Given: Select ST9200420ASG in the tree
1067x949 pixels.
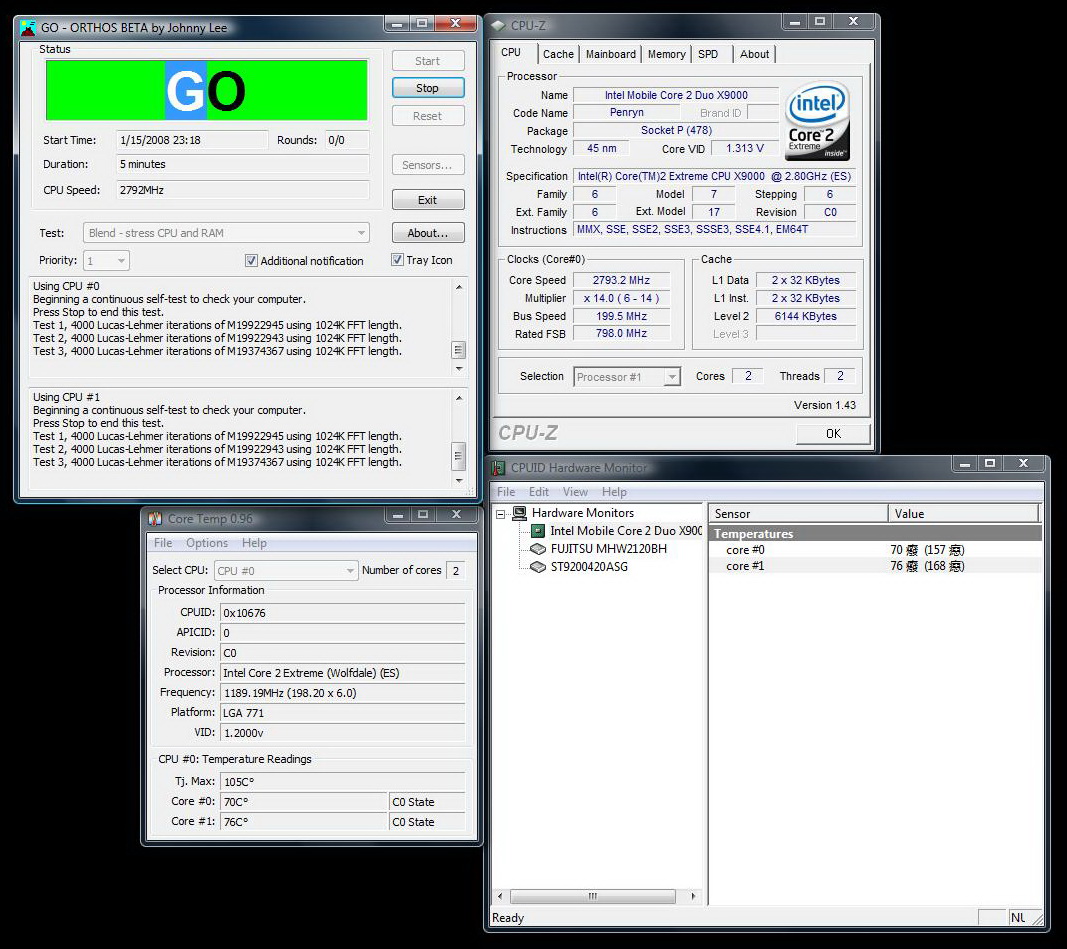Looking at the screenshot, I should [589, 567].
